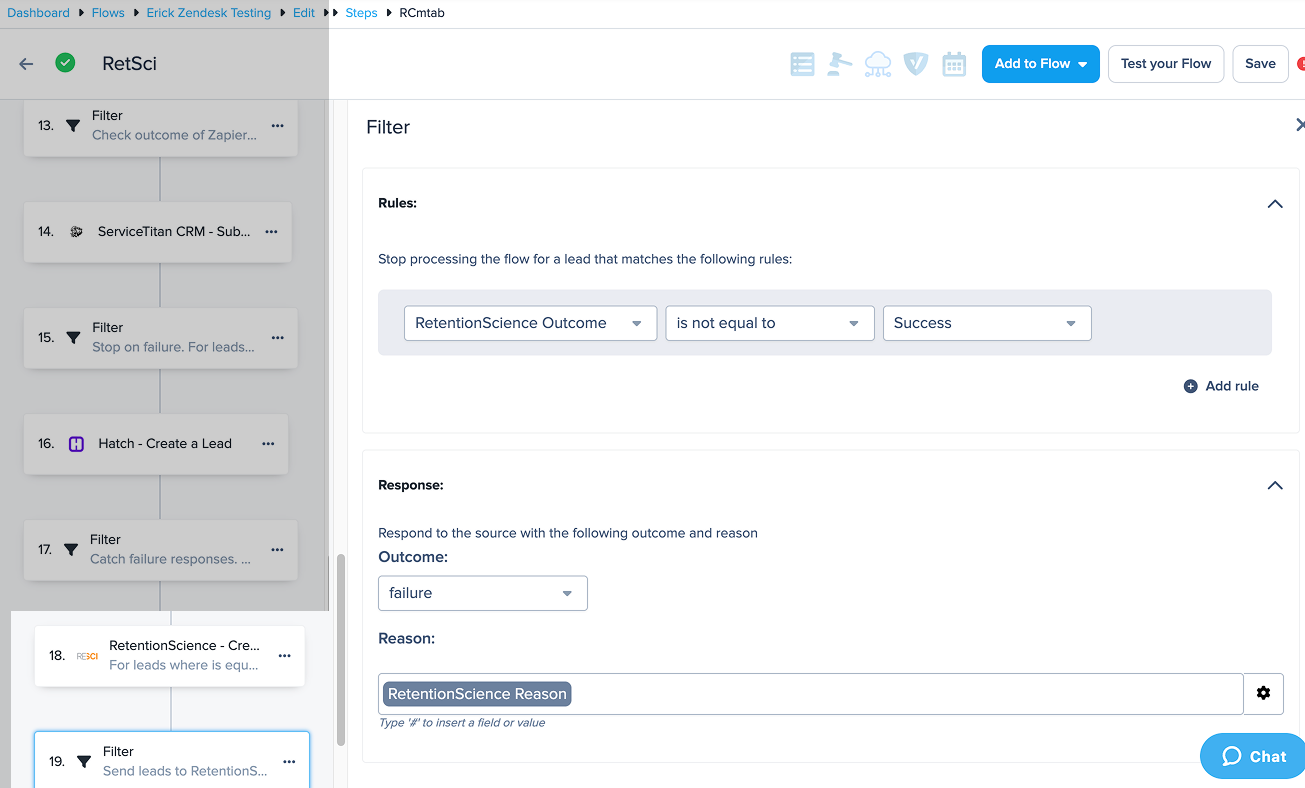The height and width of the screenshot is (788, 1305).
Task: Click the Test your Flow button
Action: coord(1166,64)
